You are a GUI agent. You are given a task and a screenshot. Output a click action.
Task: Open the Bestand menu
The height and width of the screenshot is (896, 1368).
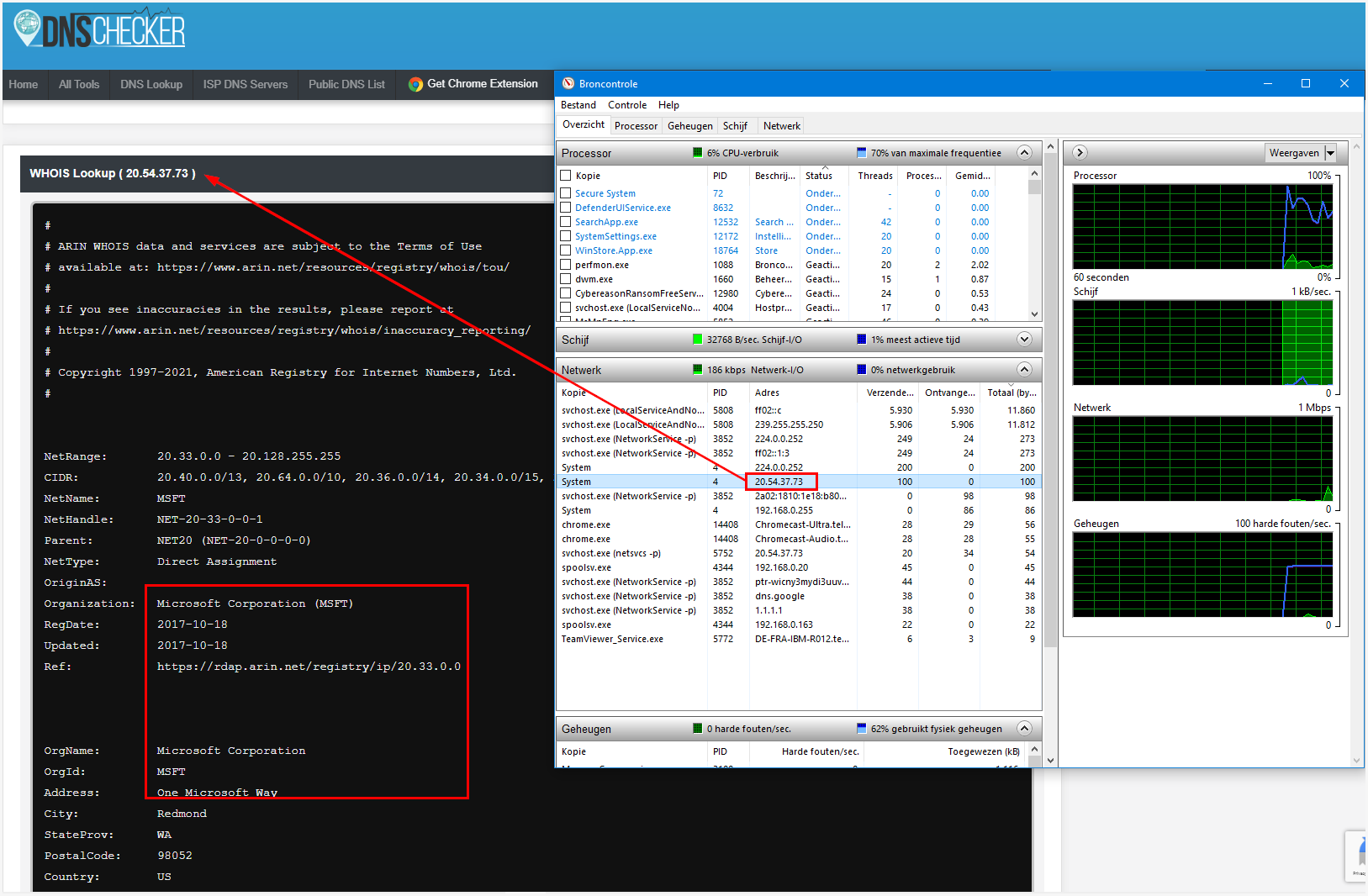(578, 105)
